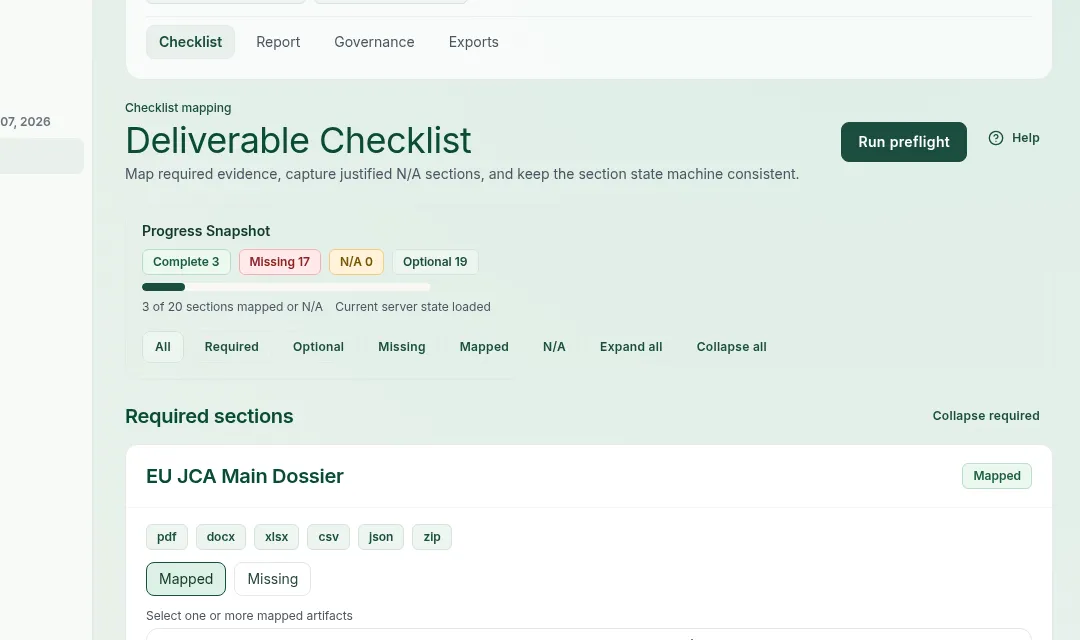
Task: Toggle the xlsx format chip
Action: pos(276,536)
